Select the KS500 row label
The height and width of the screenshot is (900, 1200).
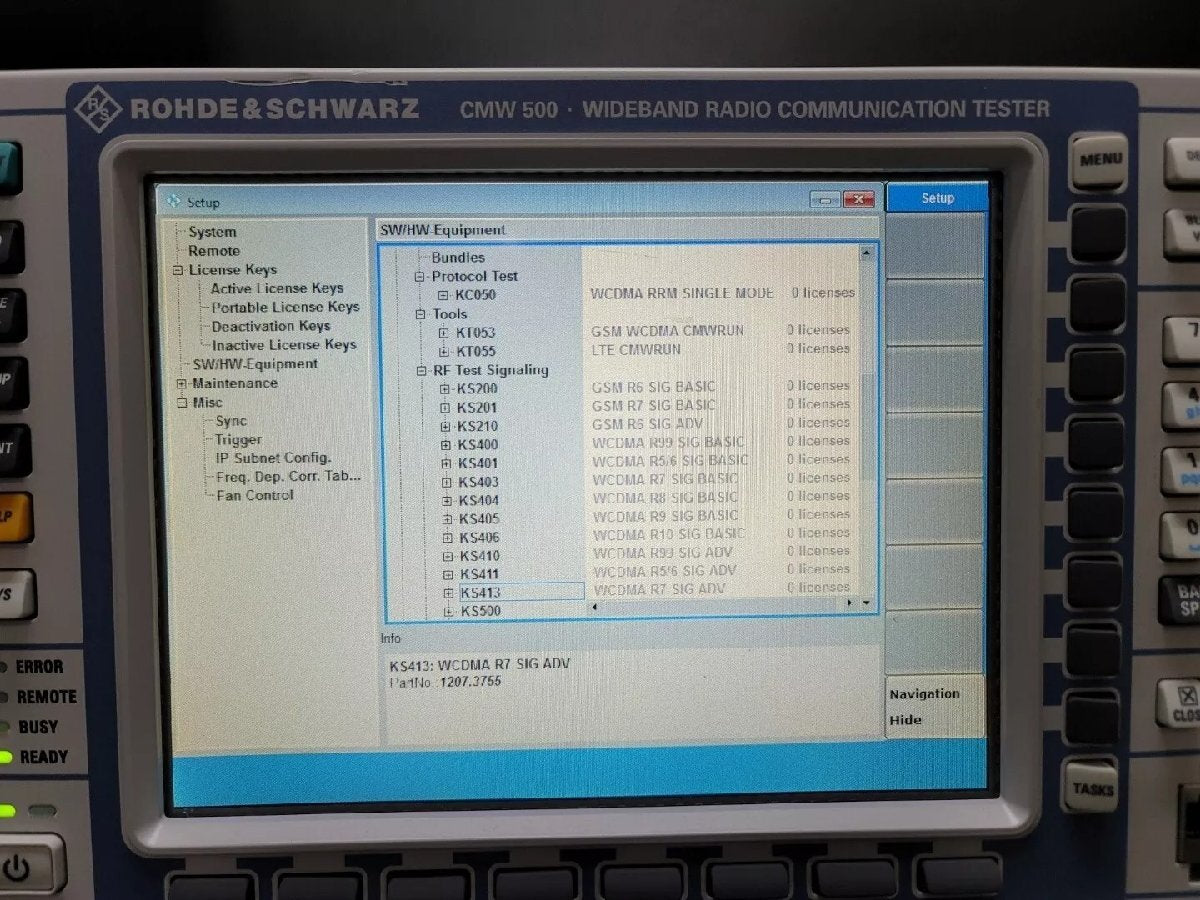click(481, 611)
